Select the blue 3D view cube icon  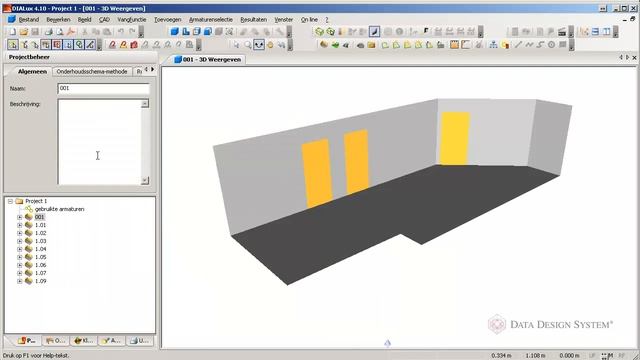[x=175, y=31]
